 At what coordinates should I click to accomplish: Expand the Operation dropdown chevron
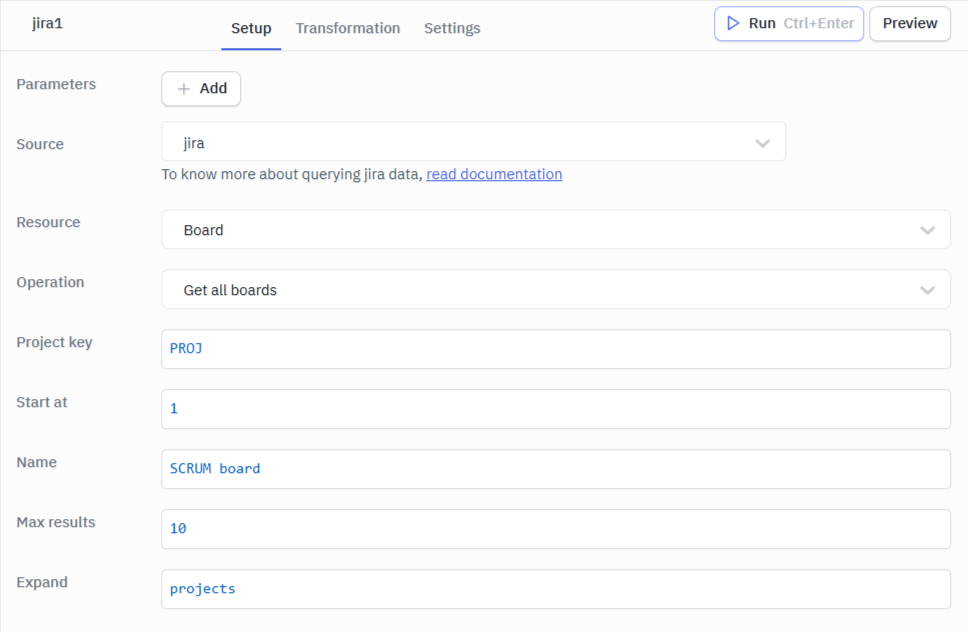click(927, 290)
